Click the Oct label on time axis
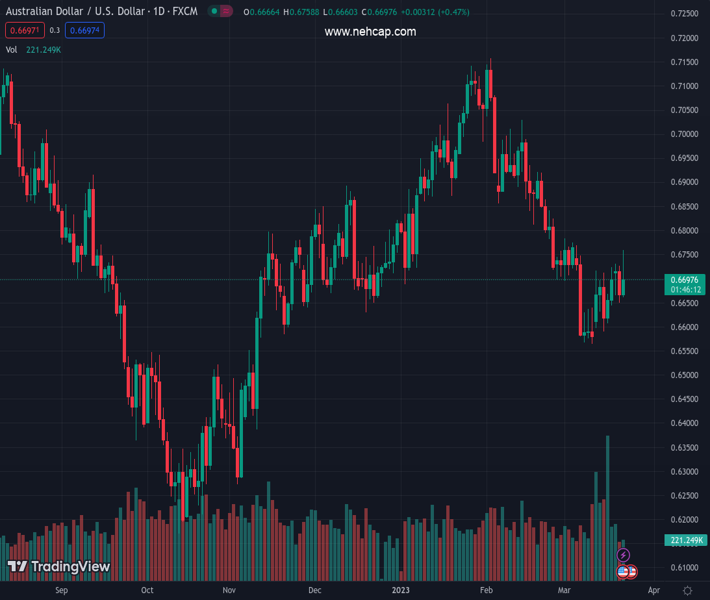710x600 pixels. coord(147,591)
